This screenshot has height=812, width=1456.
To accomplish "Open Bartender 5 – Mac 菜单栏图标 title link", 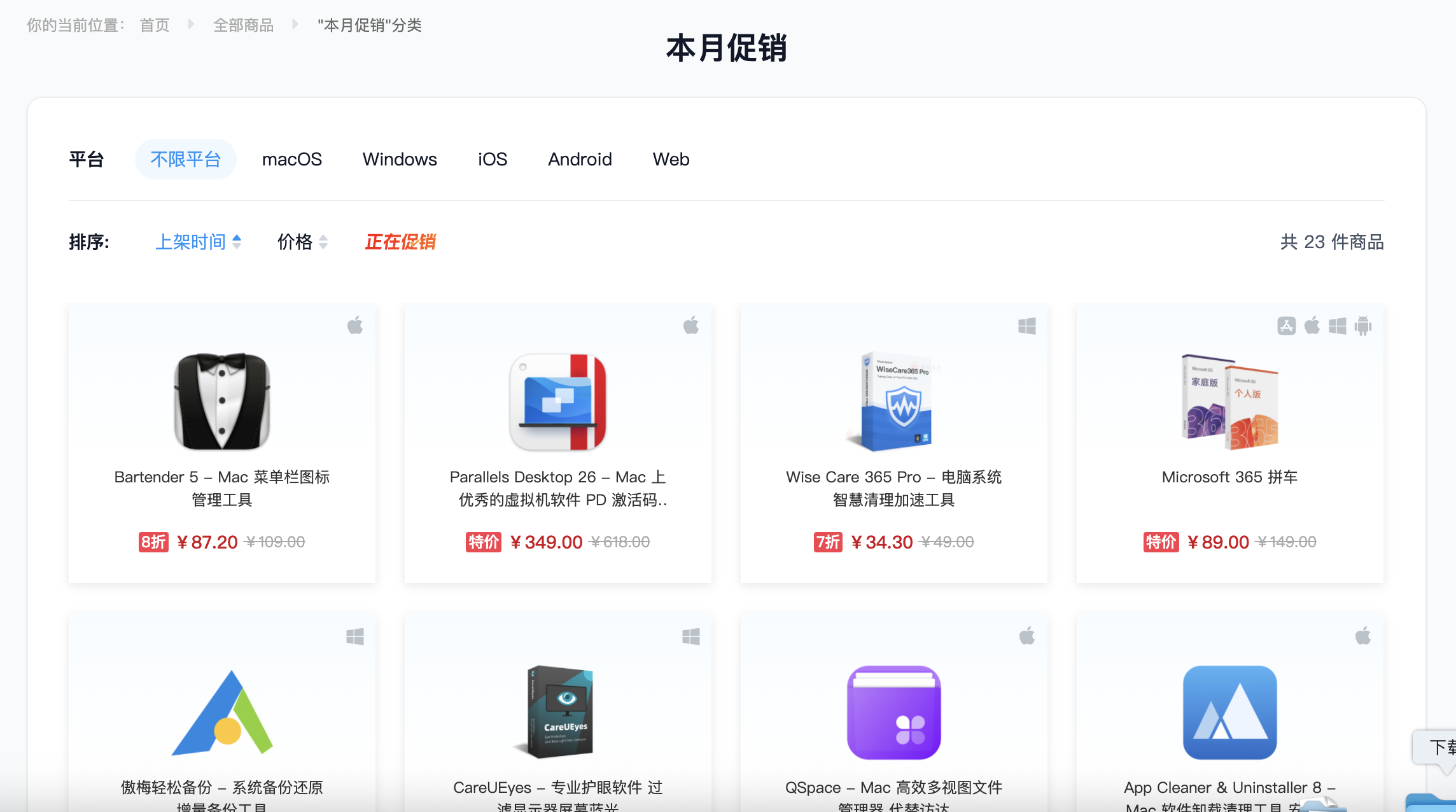I will click(x=222, y=488).
